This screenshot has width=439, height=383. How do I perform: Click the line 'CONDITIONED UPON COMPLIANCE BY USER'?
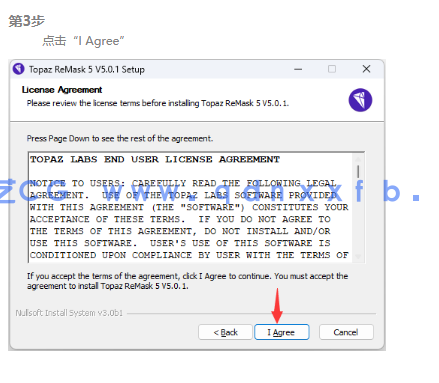pyautogui.click(x=189, y=255)
